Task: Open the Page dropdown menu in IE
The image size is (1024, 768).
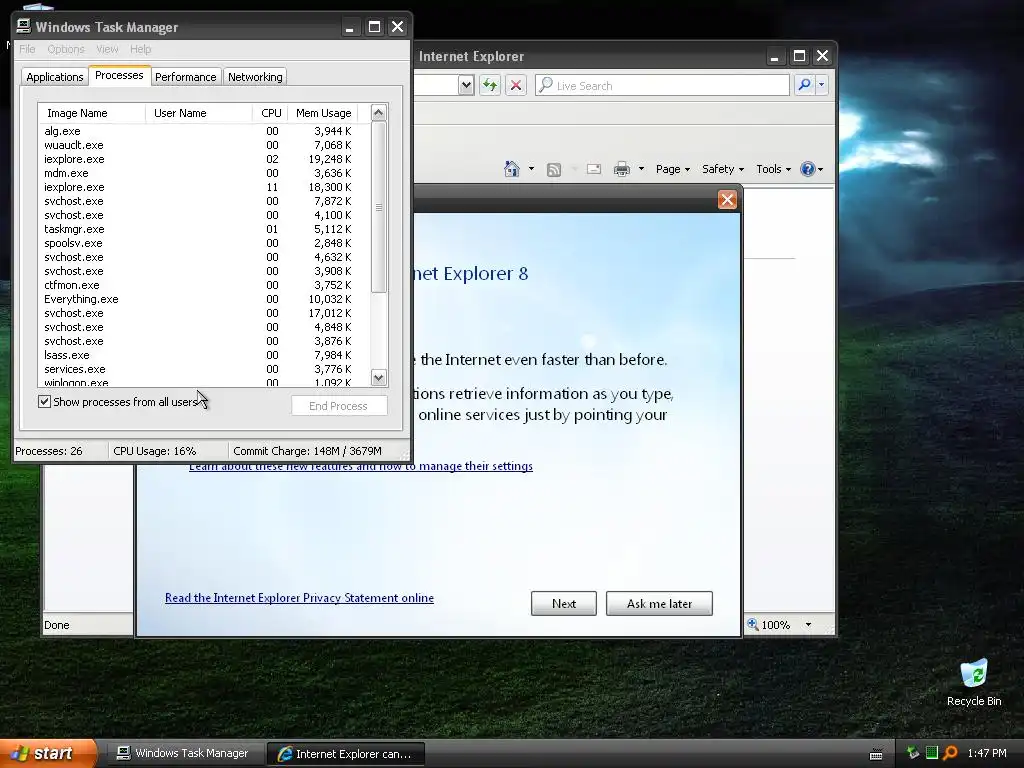Action: tap(673, 169)
